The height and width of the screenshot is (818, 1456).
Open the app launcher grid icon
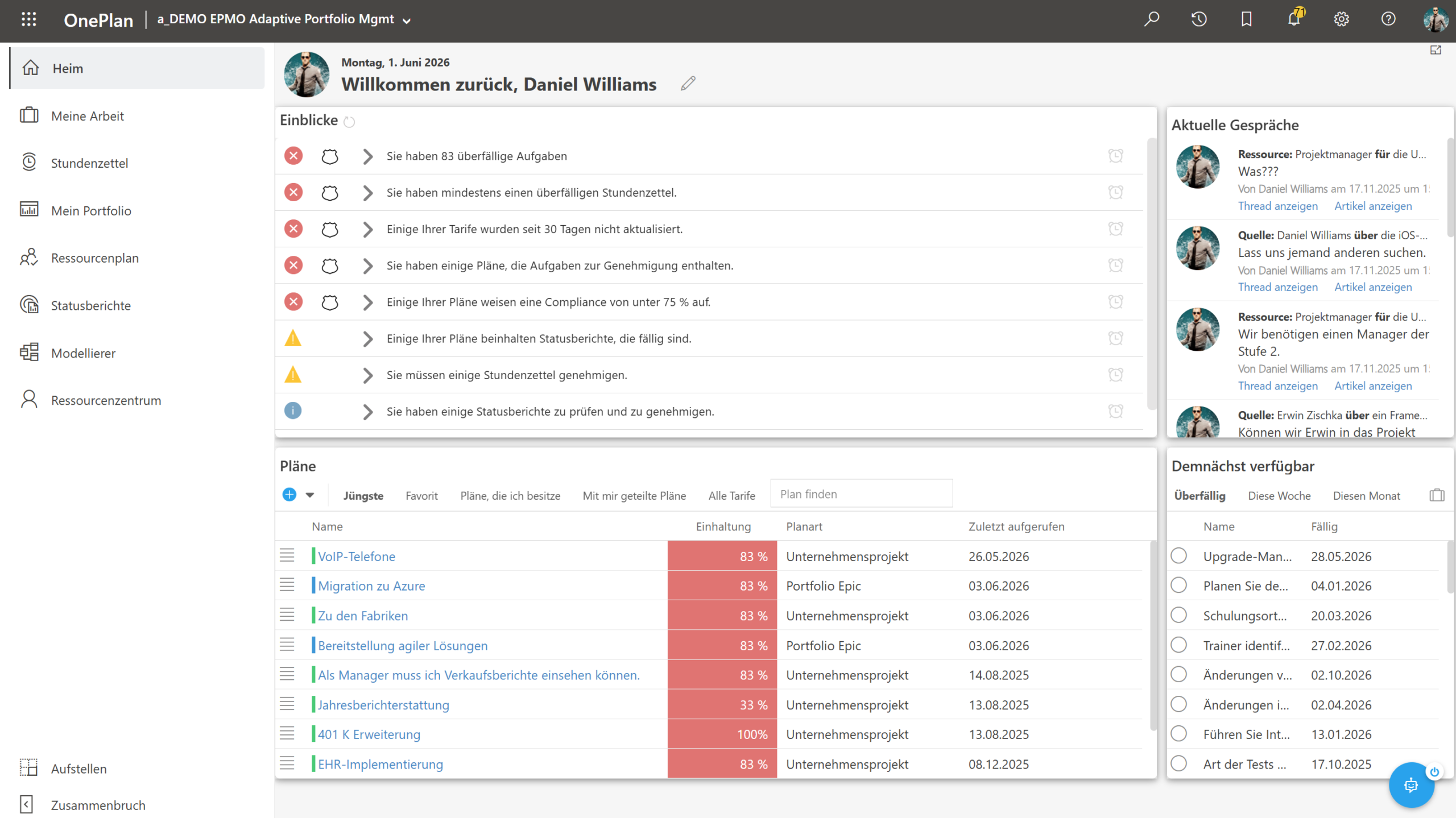click(28, 19)
